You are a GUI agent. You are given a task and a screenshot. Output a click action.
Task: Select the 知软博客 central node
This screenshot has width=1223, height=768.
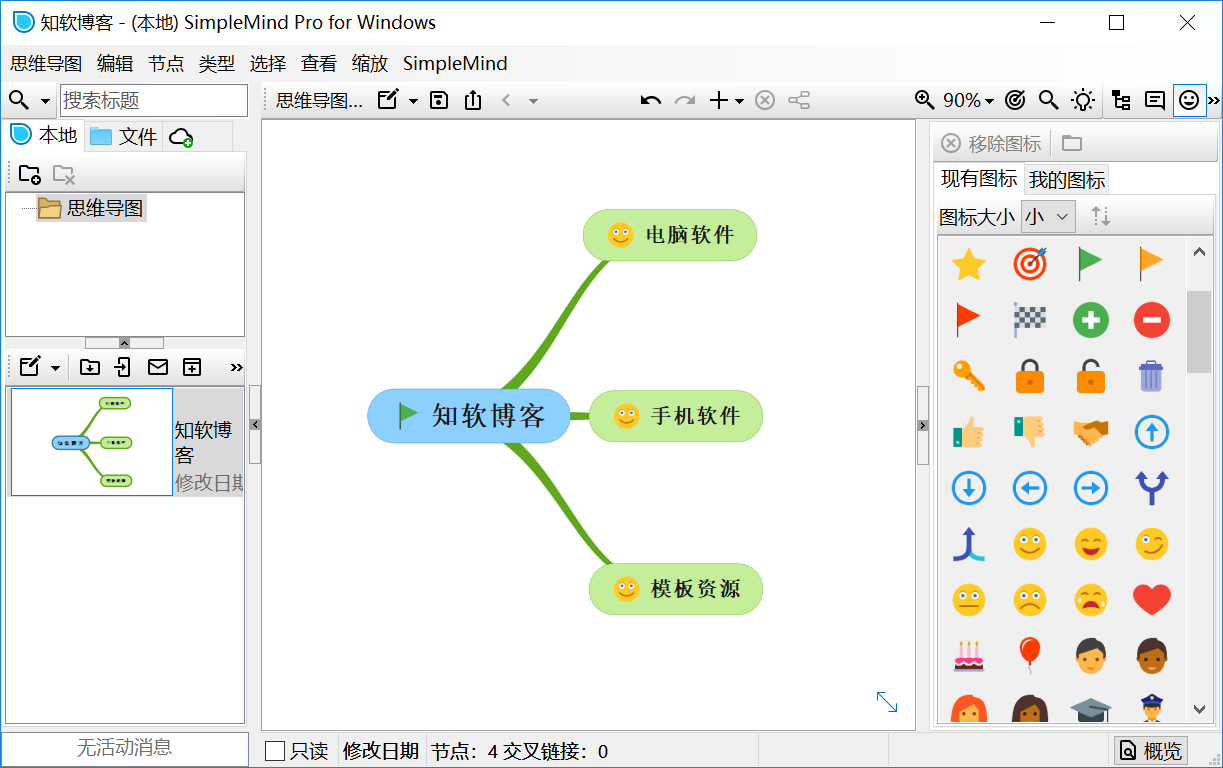point(469,415)
